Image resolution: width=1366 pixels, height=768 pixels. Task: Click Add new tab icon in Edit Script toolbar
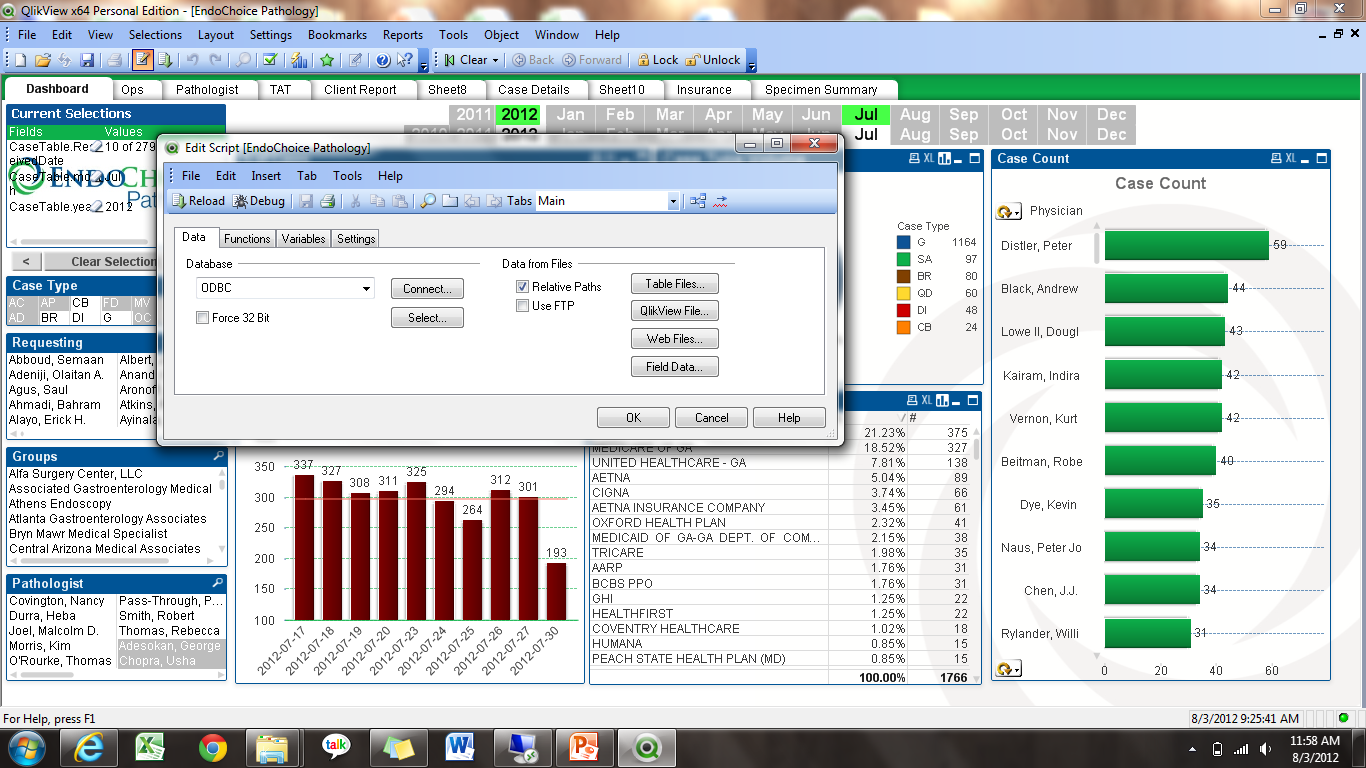[x=450, y=201]
